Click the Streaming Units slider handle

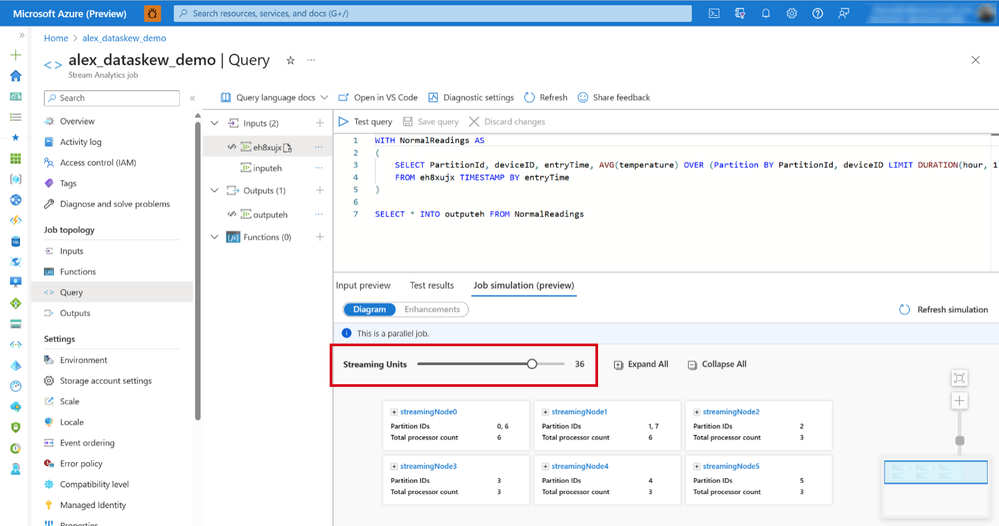click(532, 364)
